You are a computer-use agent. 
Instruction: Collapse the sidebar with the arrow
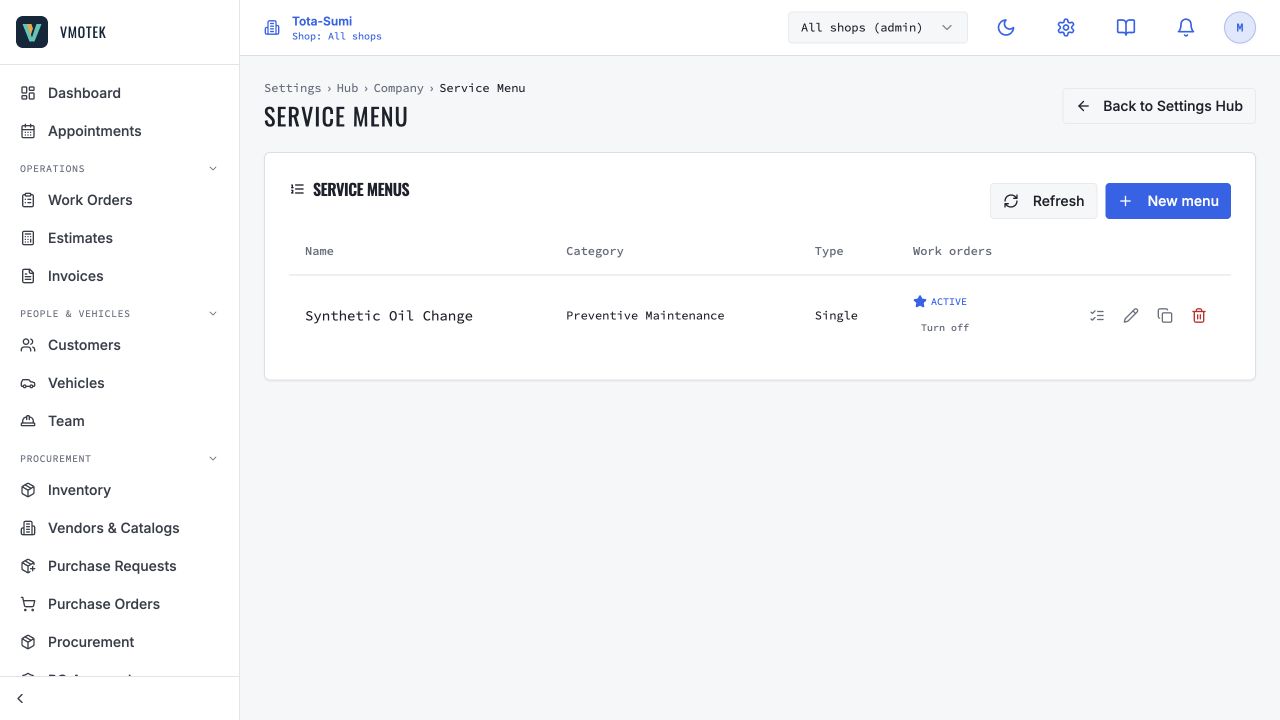coord(20,699)
